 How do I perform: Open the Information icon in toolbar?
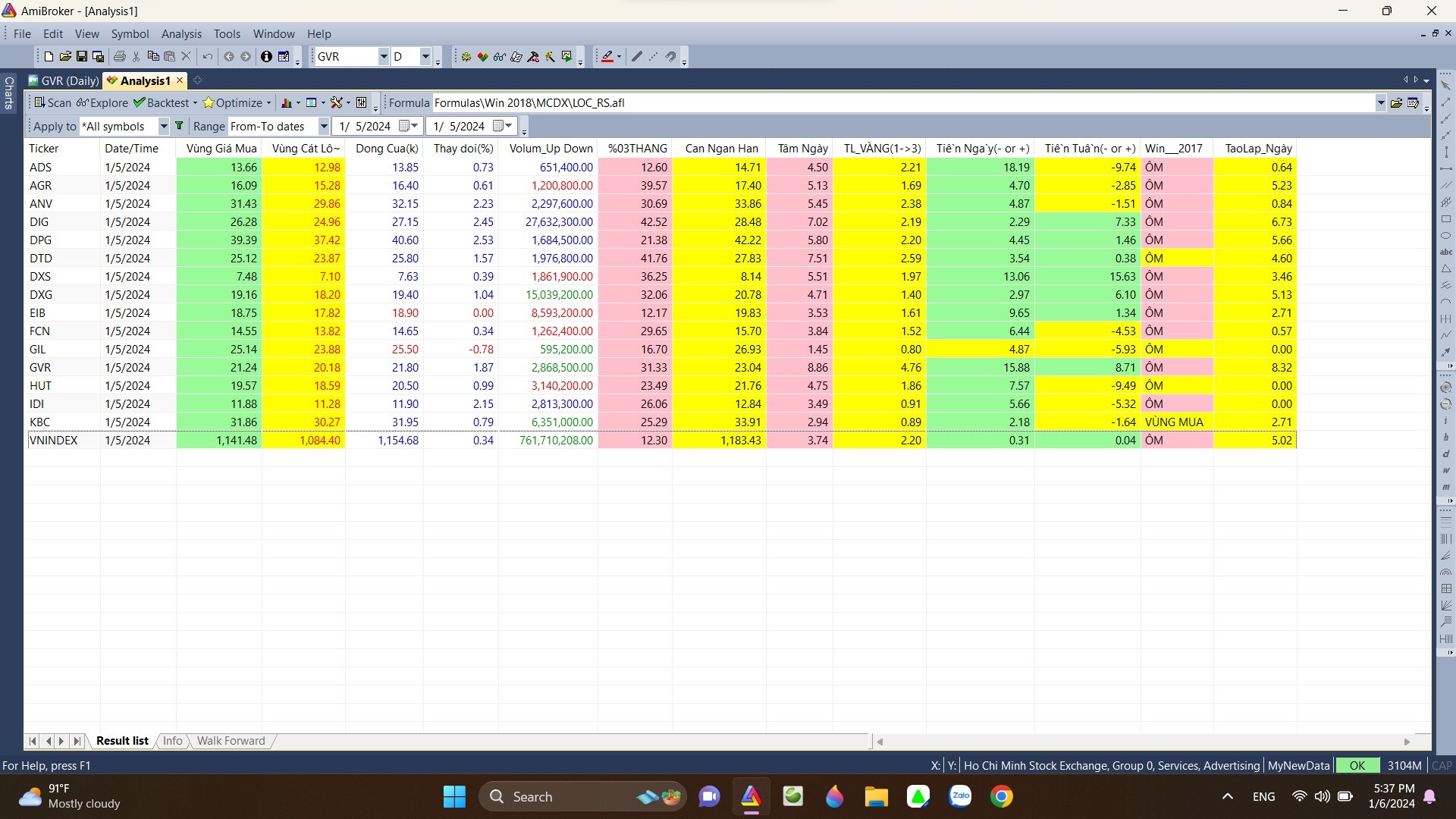tap(266, 57)
